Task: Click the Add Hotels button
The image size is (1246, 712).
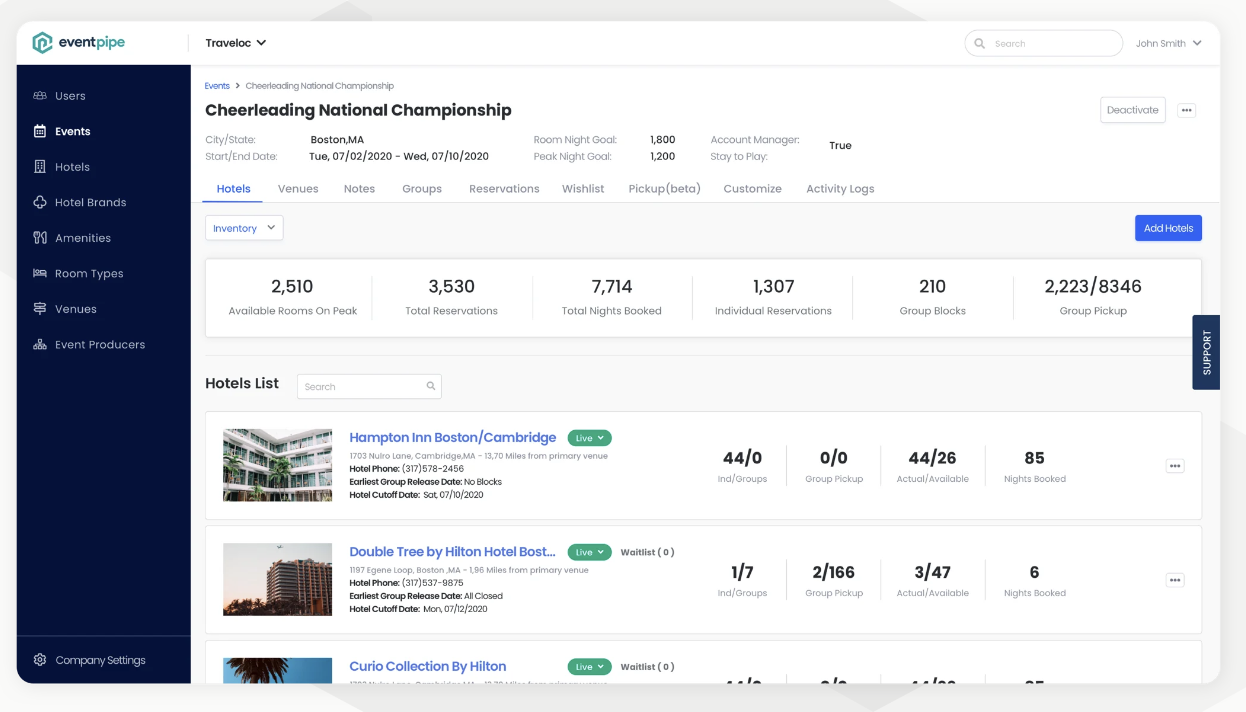Action: point(1168,228)
